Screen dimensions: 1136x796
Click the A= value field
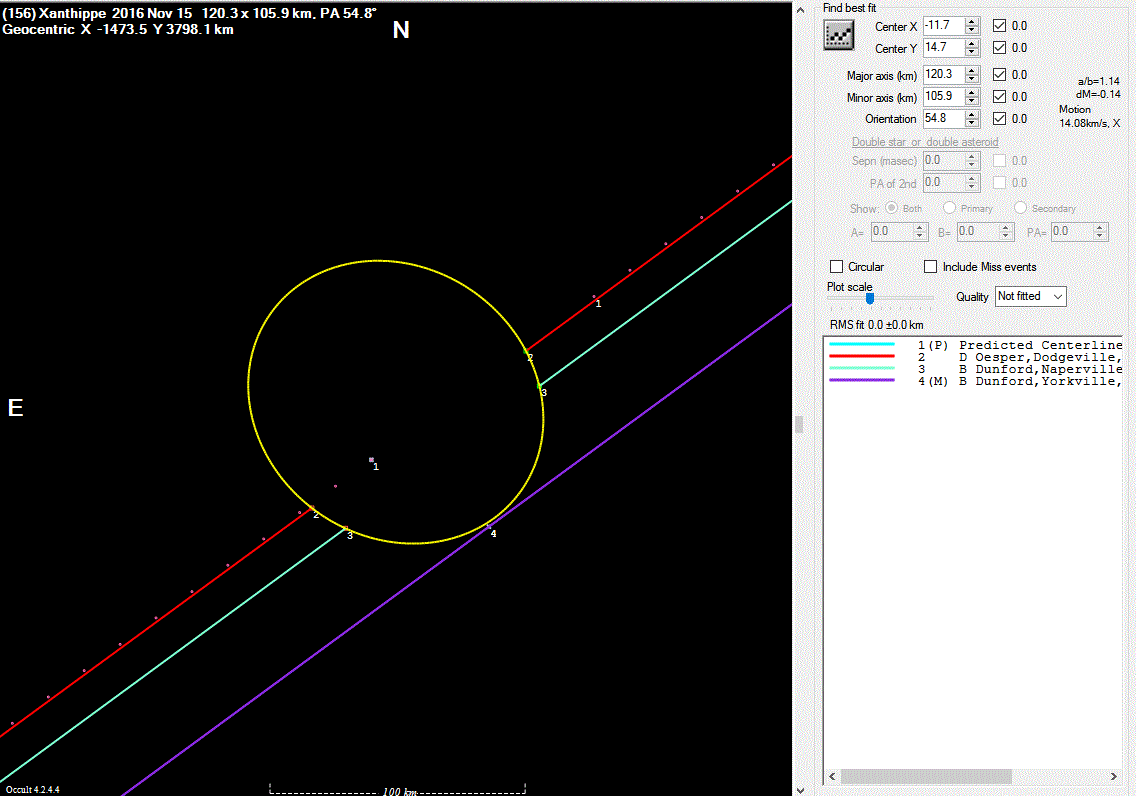point(892,232)
